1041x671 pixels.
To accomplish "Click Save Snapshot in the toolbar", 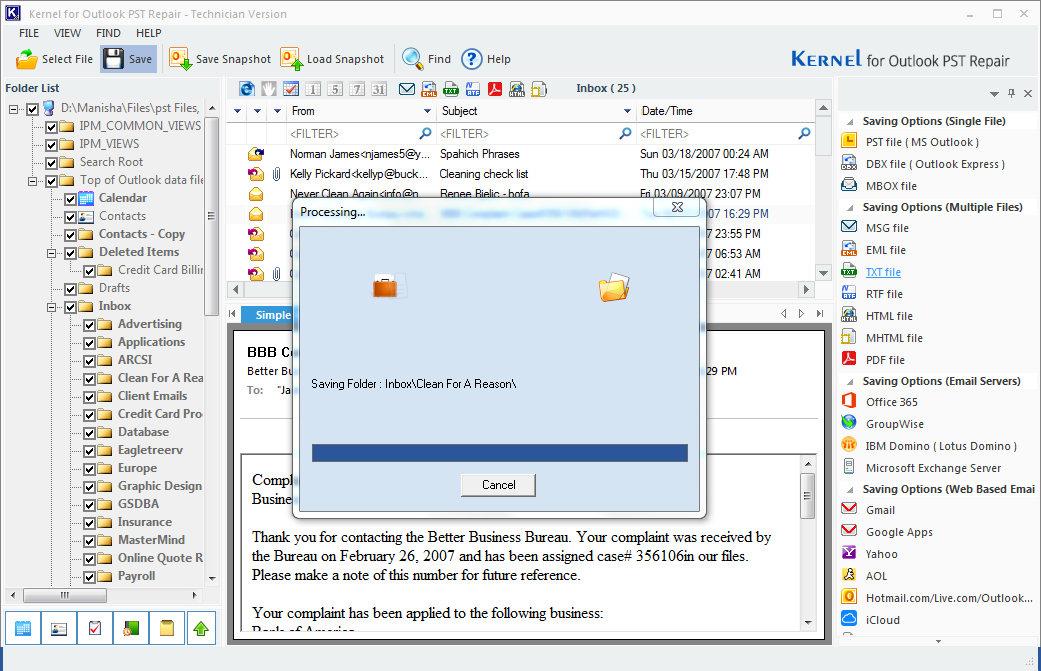I will point(220,59).
